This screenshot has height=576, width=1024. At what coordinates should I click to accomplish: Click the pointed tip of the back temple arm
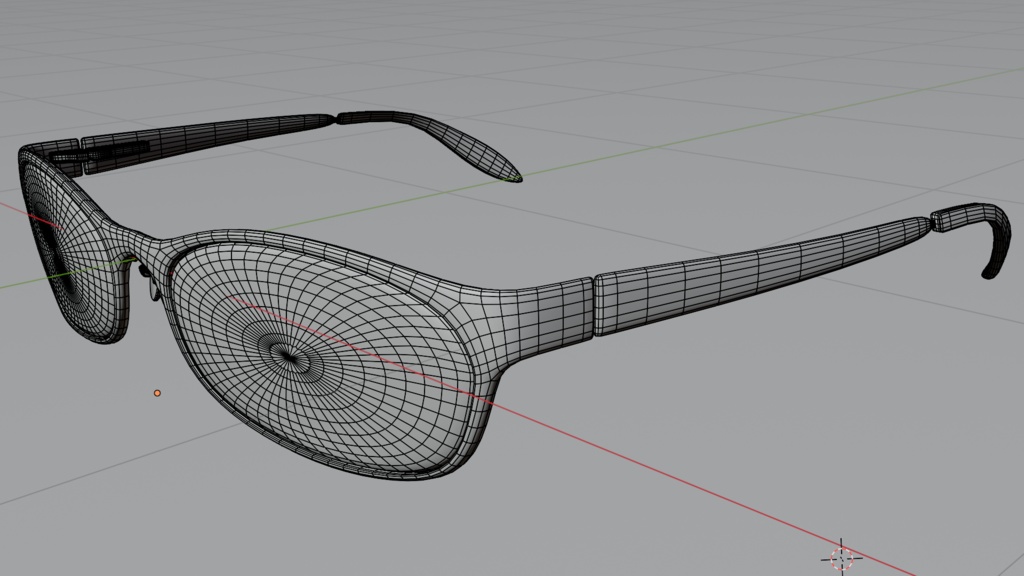[513, 176]
